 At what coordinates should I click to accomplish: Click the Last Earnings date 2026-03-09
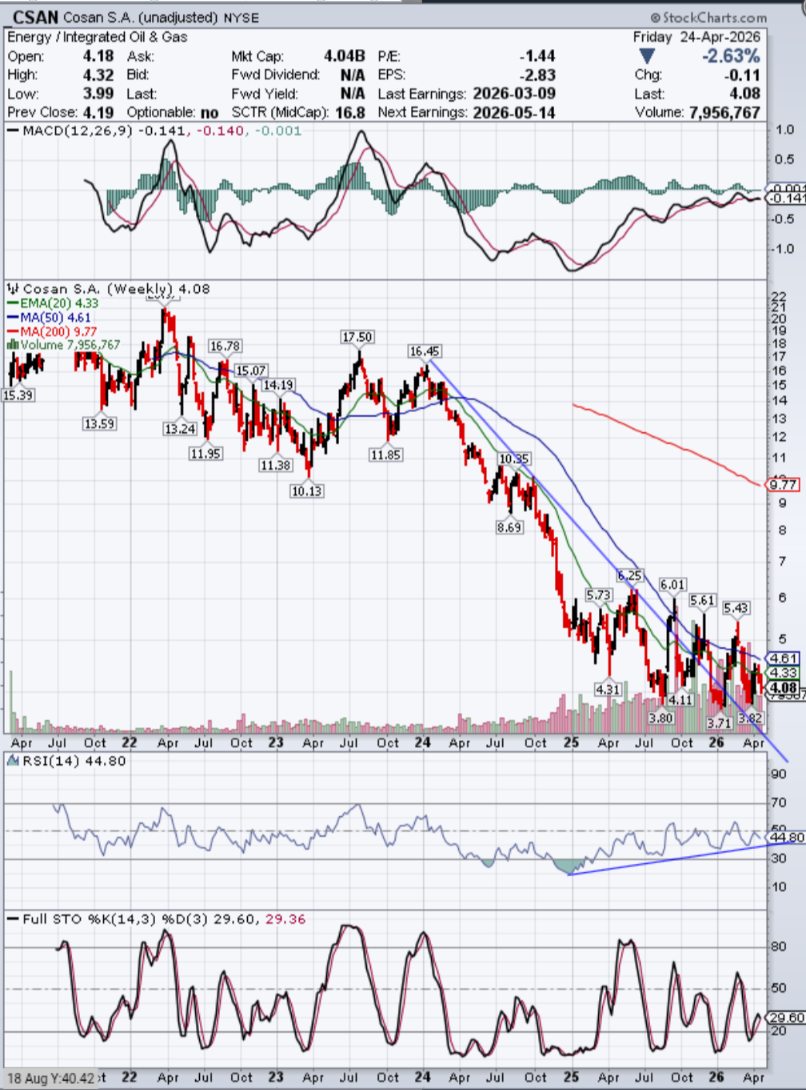(514, 94)
